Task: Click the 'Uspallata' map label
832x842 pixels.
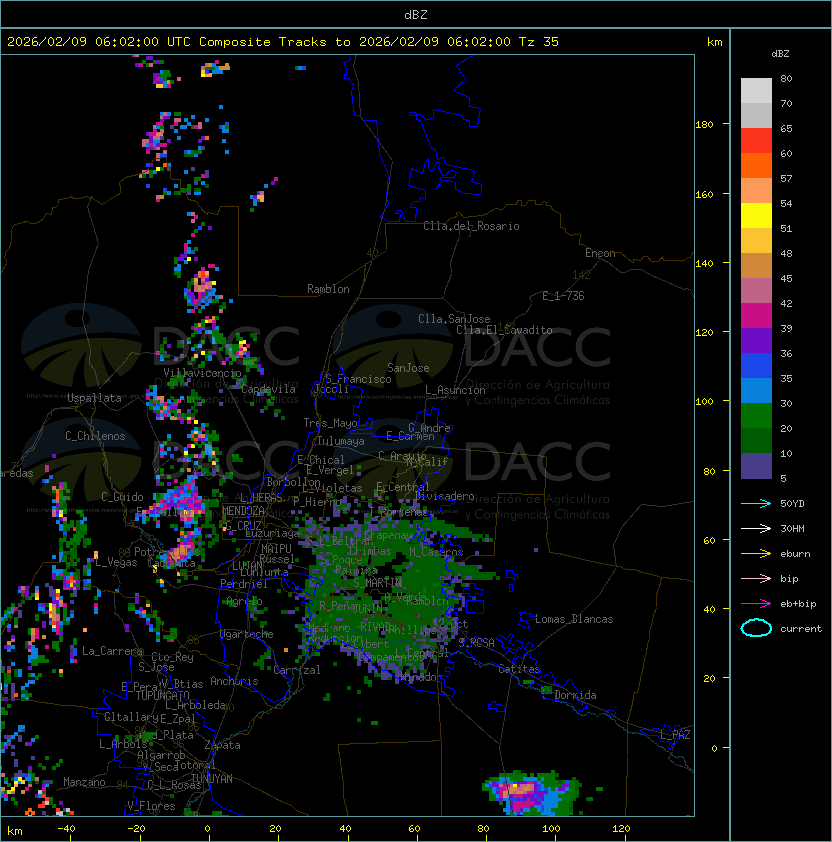Action: click(x=95, y=398)
